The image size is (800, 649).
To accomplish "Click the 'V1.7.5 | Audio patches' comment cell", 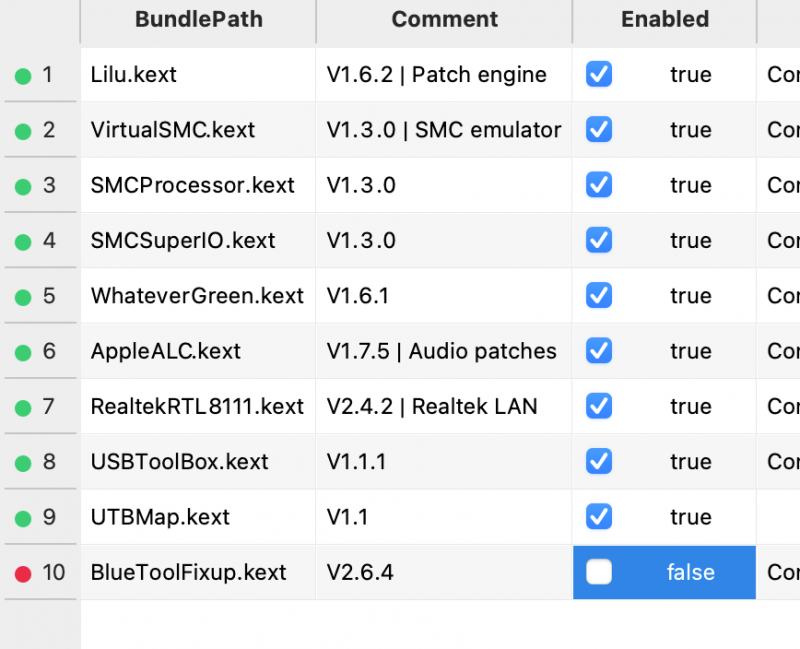I will click(444, 351).
